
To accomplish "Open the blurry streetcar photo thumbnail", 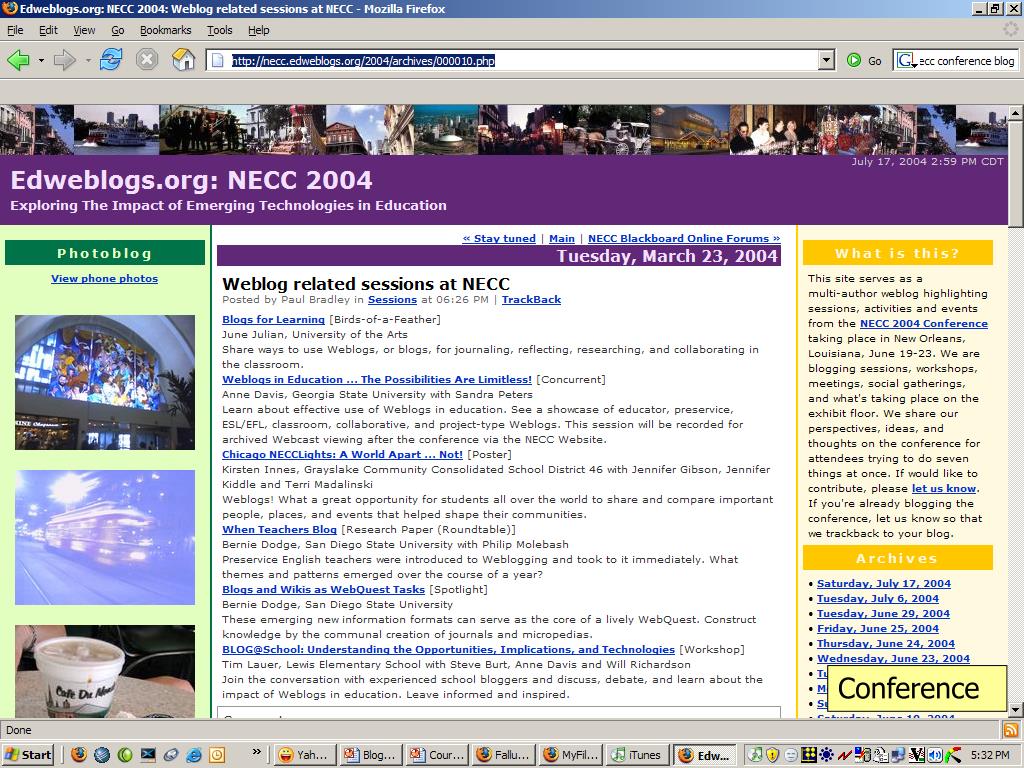I will 105,537.
